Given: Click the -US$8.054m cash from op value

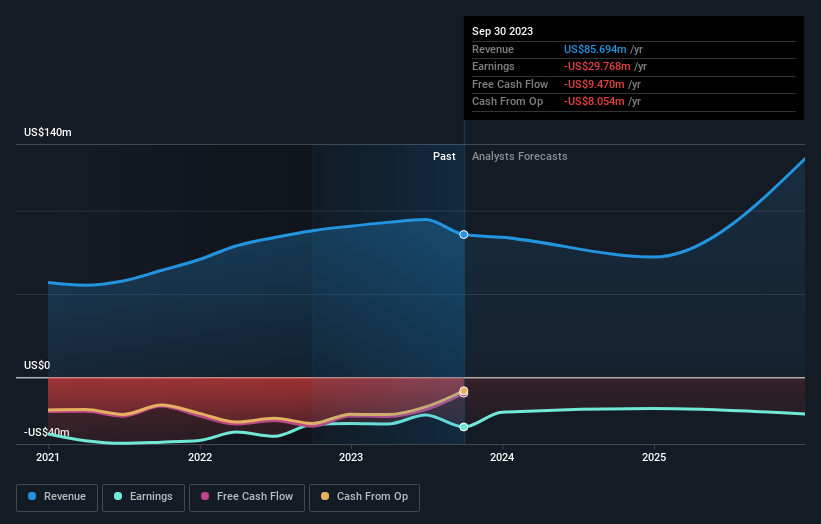Looking at the screenshot, I should 594,102.
